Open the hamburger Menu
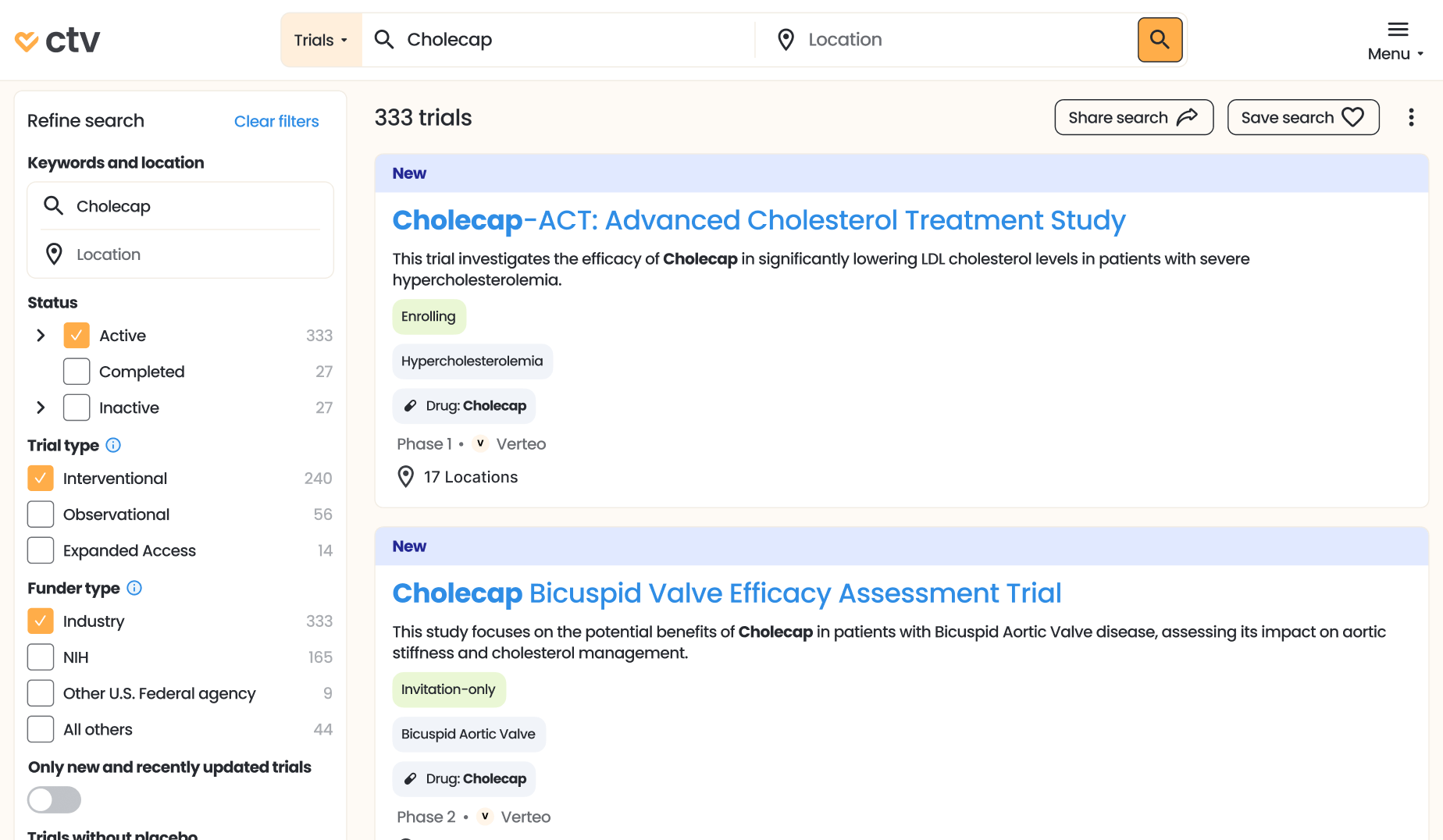Image resolution: width=1443 pixels, height=840 pixels. click(x=1397, y=41)
